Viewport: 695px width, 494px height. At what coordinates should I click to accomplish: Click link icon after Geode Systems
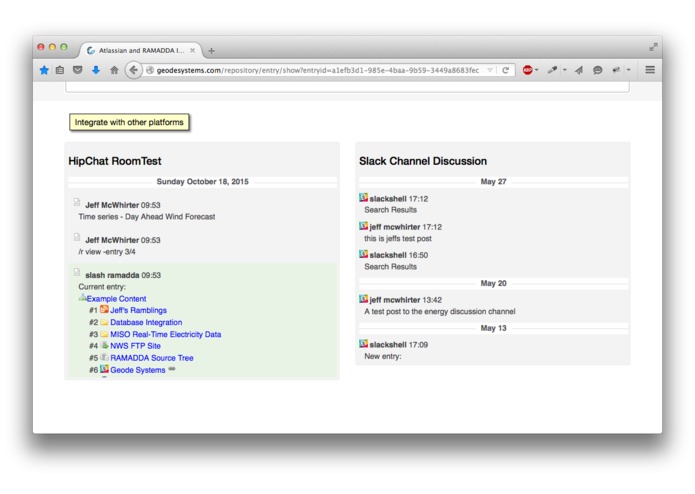click(172, 369)
